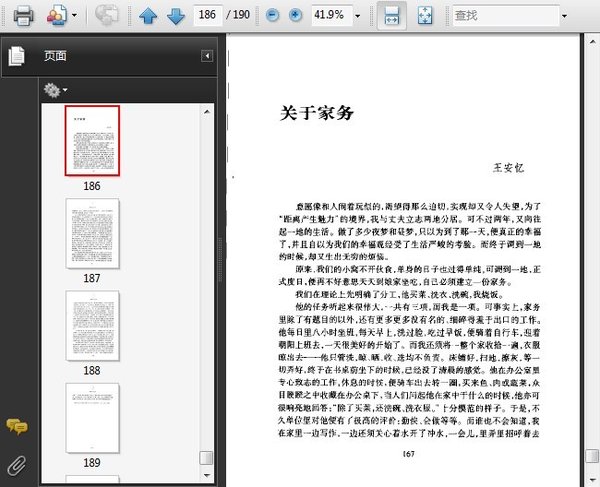The width and height of the screenshot is (600, 487).
Task: Toggle fit one full page view
Action: [424, 15]
